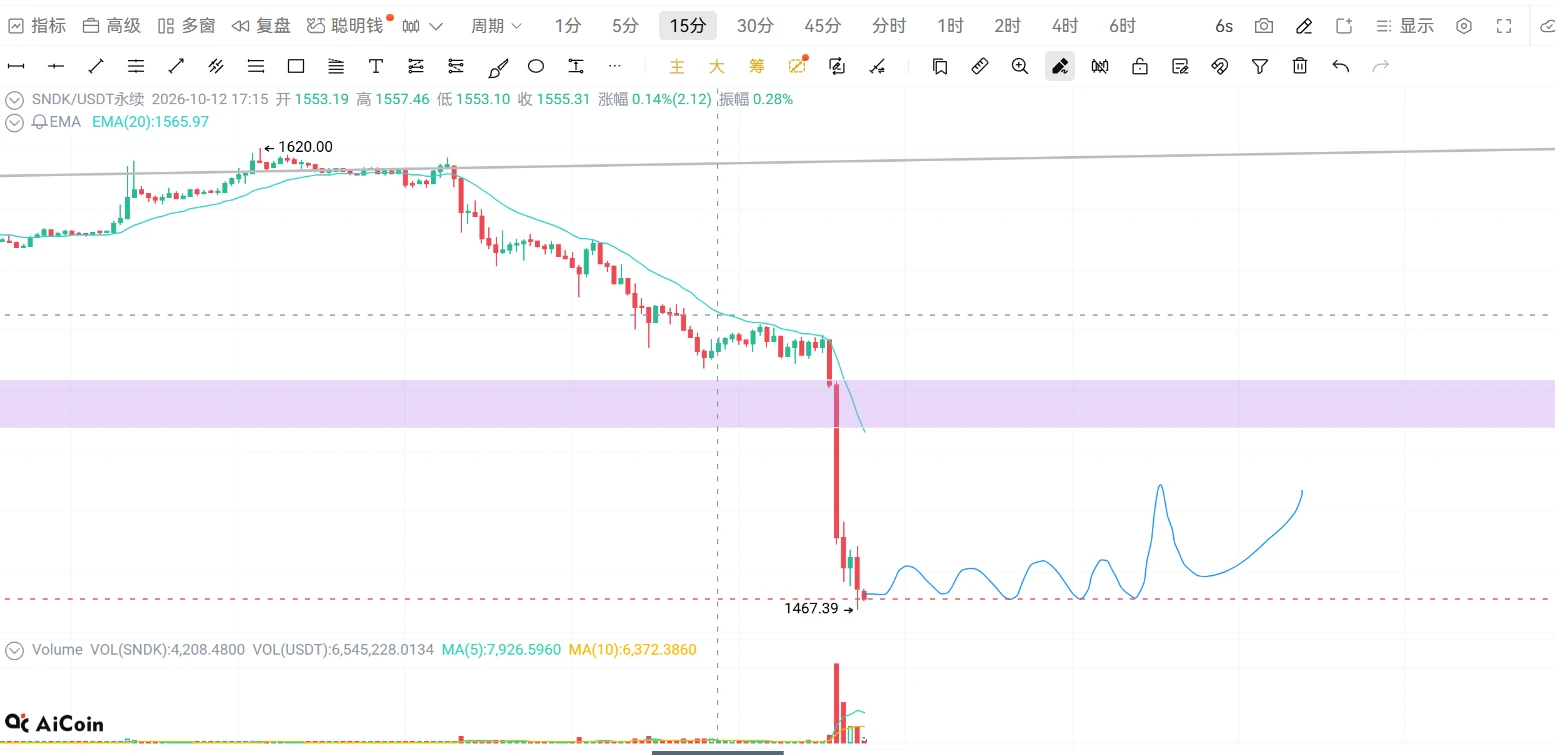Select the 分时 time-sharing view
The height and width of the screenshot is (755, 1555).
coord(889,26)
